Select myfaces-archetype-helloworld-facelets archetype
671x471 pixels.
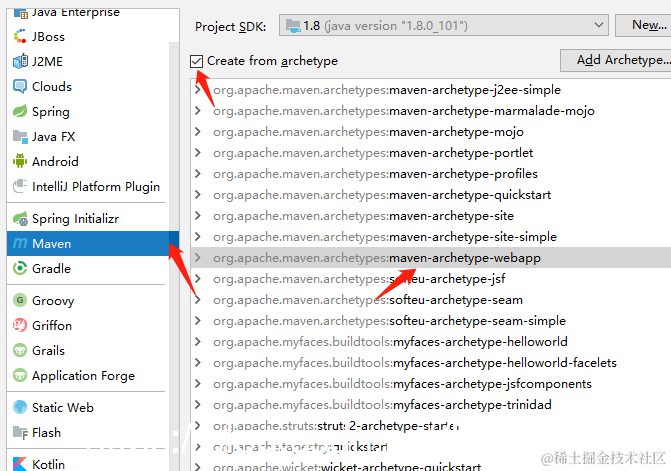(x=505, y=363)
